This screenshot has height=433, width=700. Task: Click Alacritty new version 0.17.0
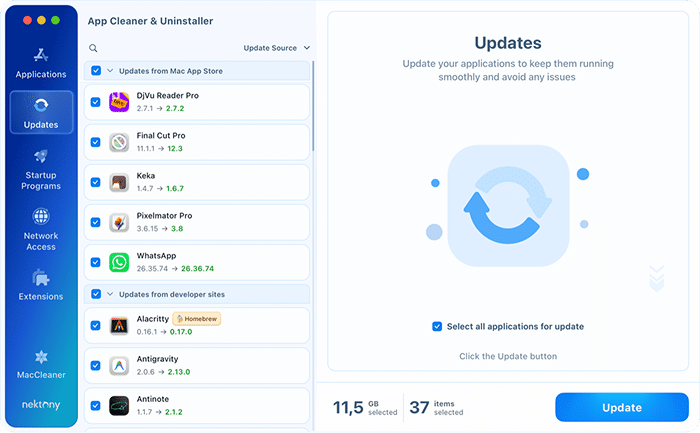(181, 332)
